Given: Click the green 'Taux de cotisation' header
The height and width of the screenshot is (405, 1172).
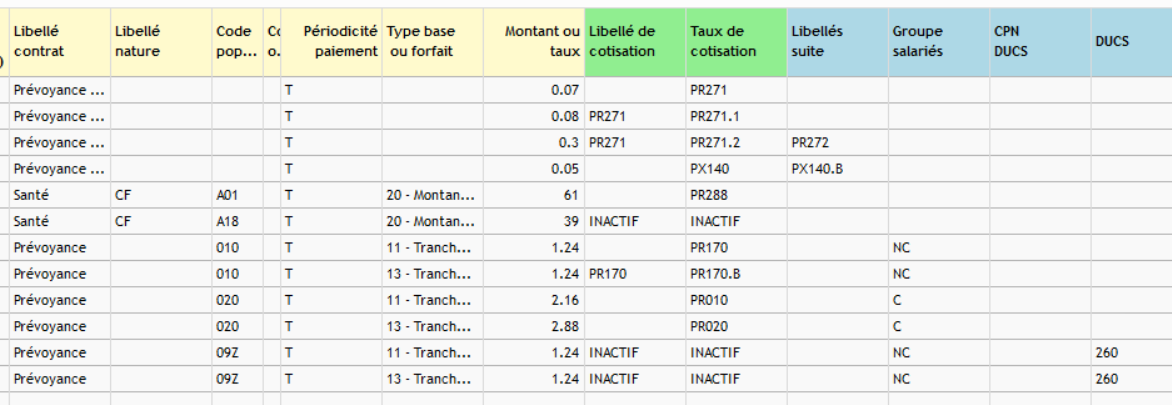Looking at the screenshot, I should pos(736,41).
